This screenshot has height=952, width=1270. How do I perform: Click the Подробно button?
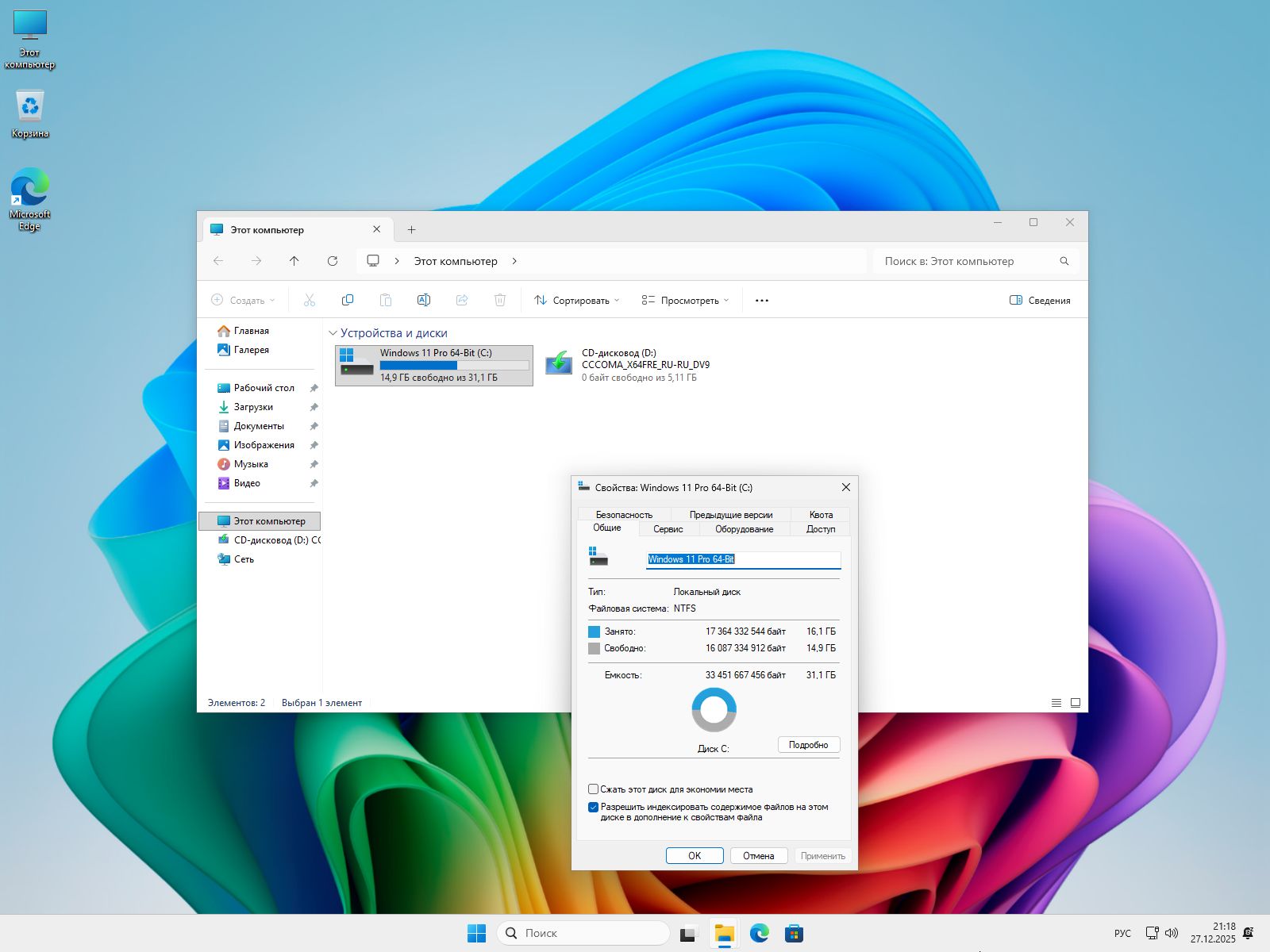point(808,745)
